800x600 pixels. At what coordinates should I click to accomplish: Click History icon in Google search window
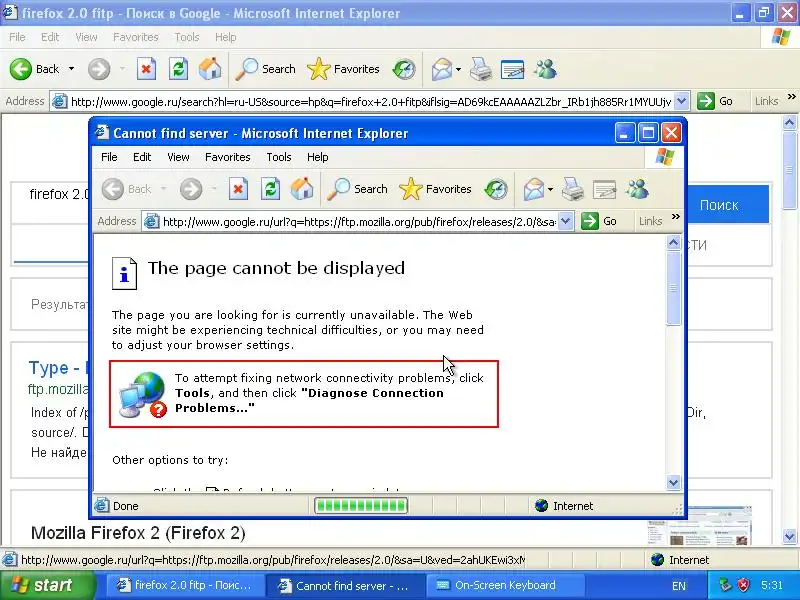point(404,69)
